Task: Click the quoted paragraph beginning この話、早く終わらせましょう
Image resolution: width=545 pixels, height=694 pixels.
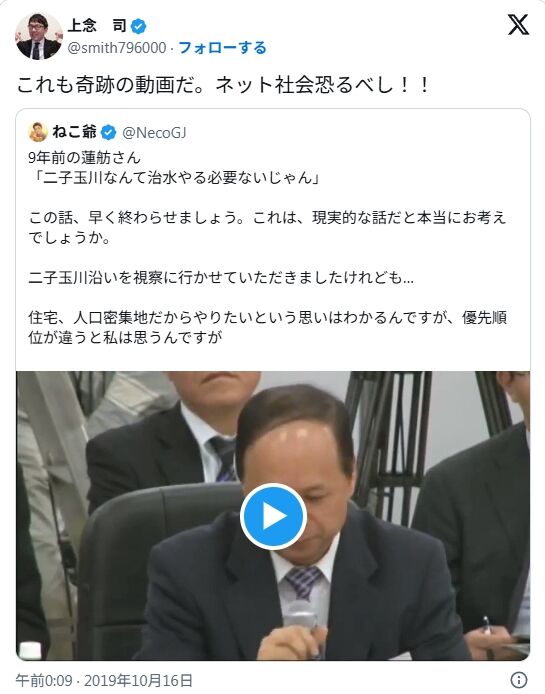Action: click(x=267, y=227)
